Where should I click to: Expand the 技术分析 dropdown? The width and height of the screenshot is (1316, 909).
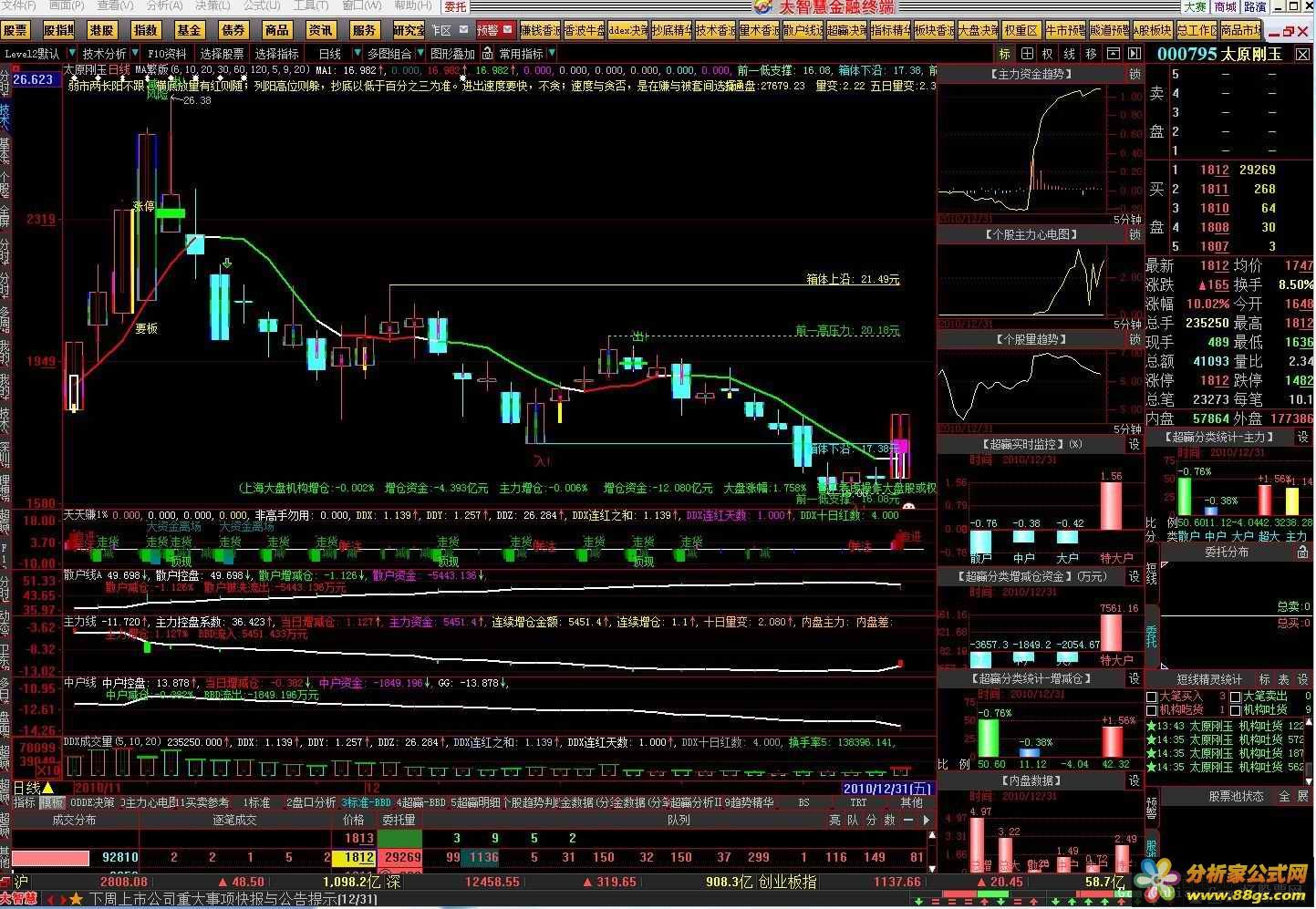134,54
